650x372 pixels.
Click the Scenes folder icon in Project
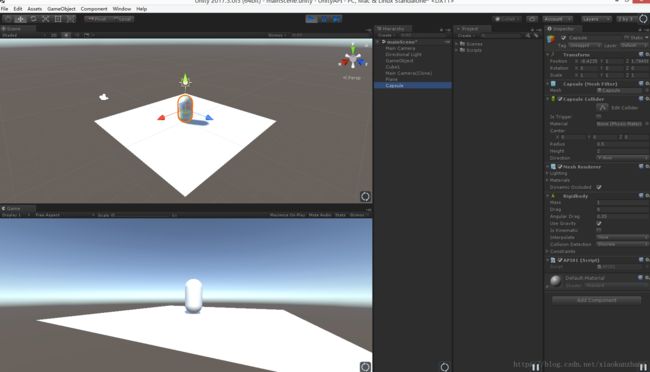click(462, 44)
